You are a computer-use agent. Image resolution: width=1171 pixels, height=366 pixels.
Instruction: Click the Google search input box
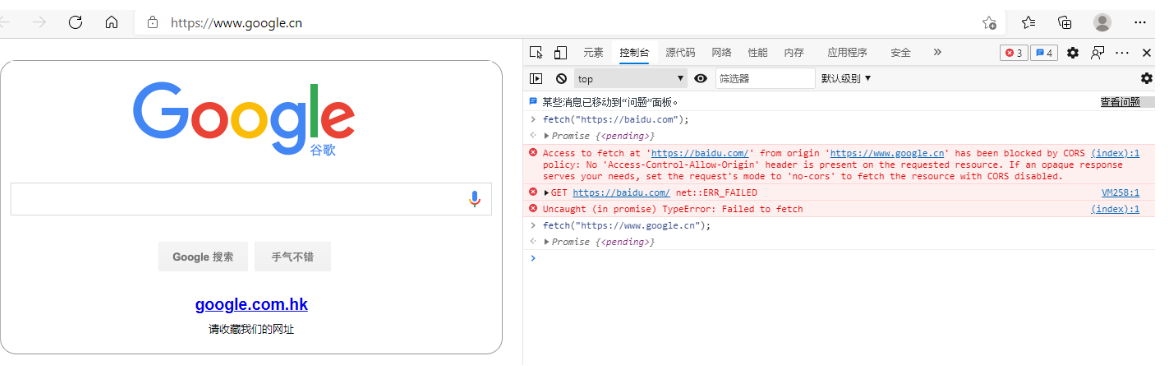251,199
